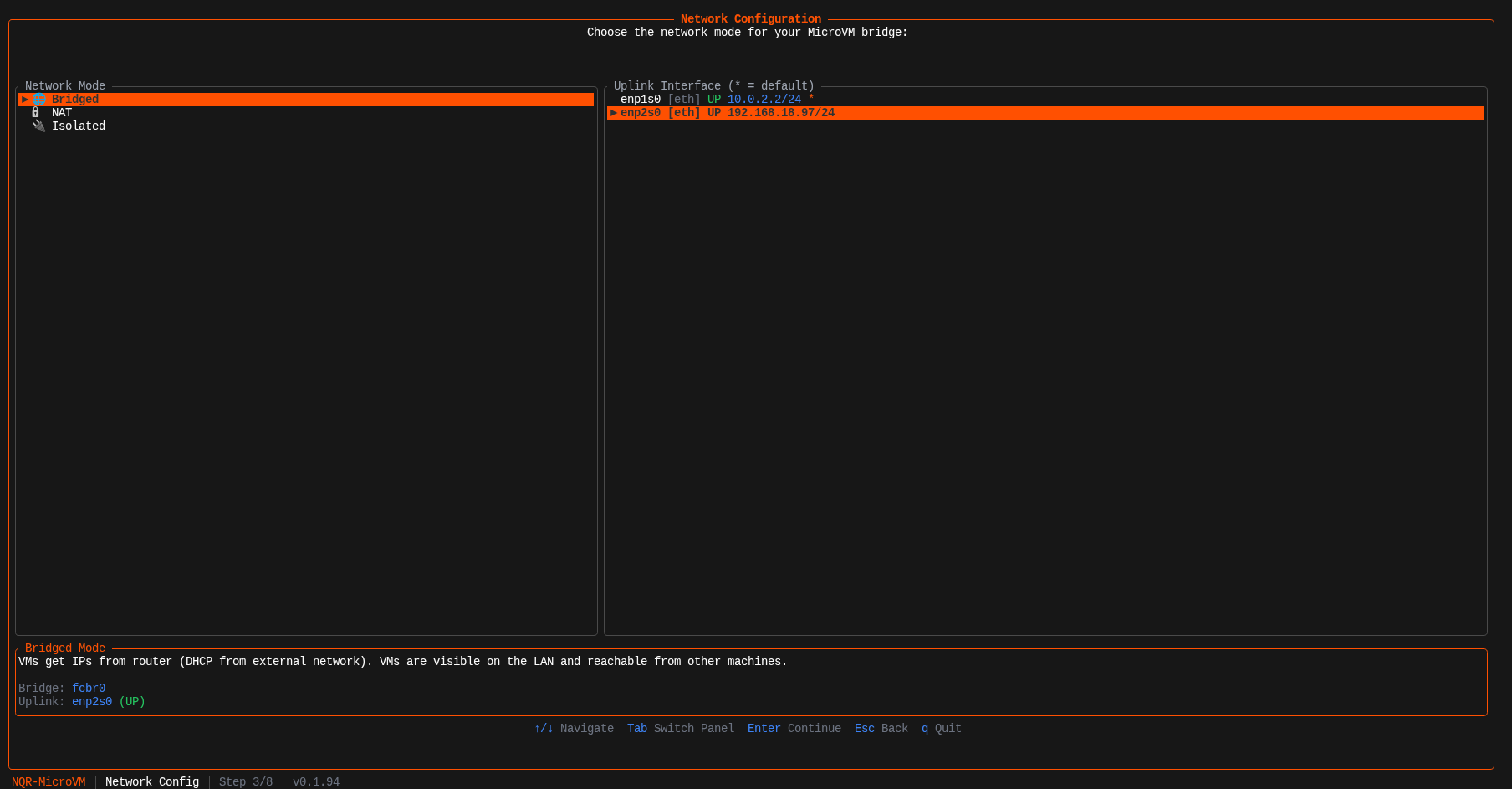Click the Step 3/8 indicator
Screen dimensions: 1512x789
click(245, 781)
